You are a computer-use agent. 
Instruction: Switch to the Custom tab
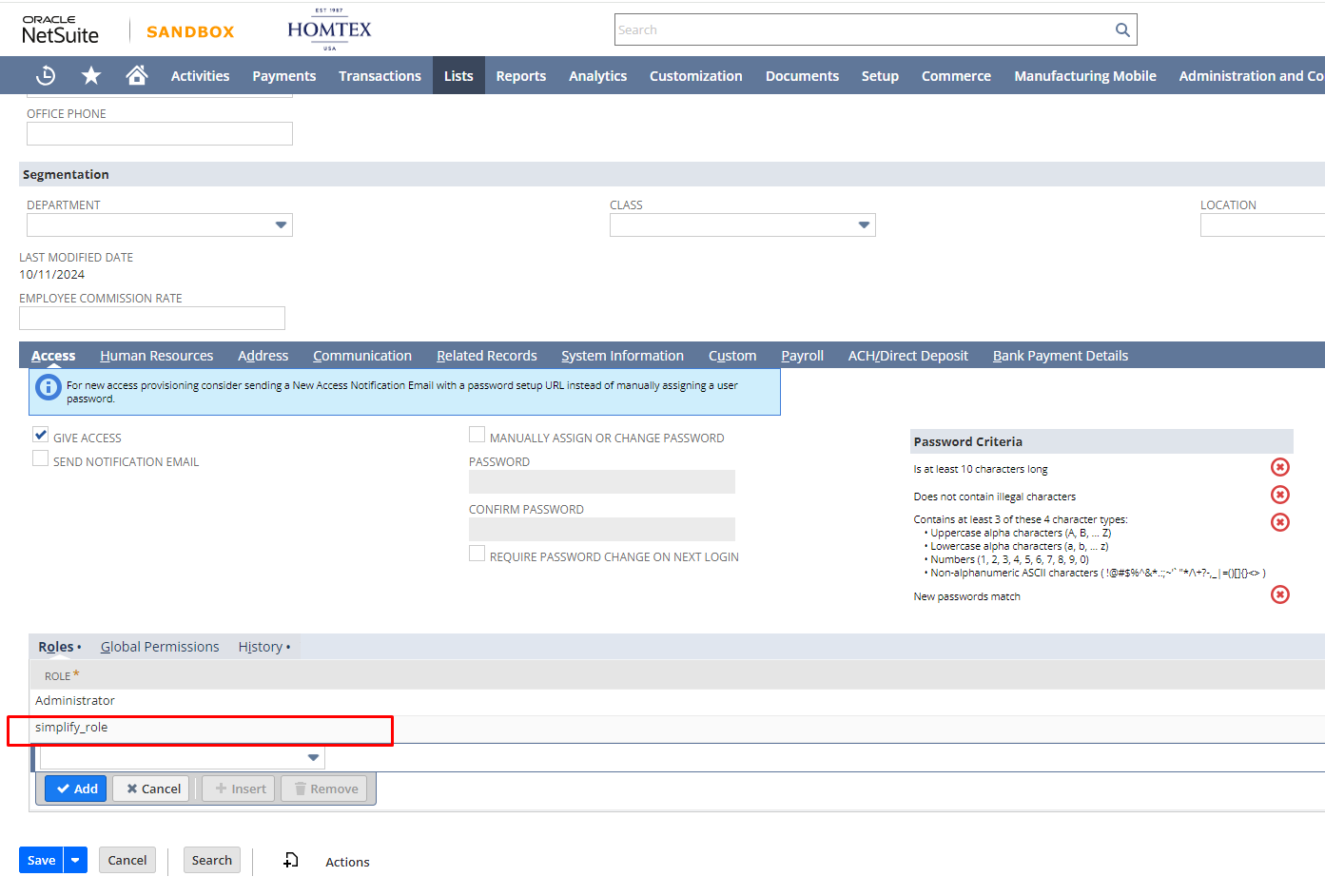point(732,356)
